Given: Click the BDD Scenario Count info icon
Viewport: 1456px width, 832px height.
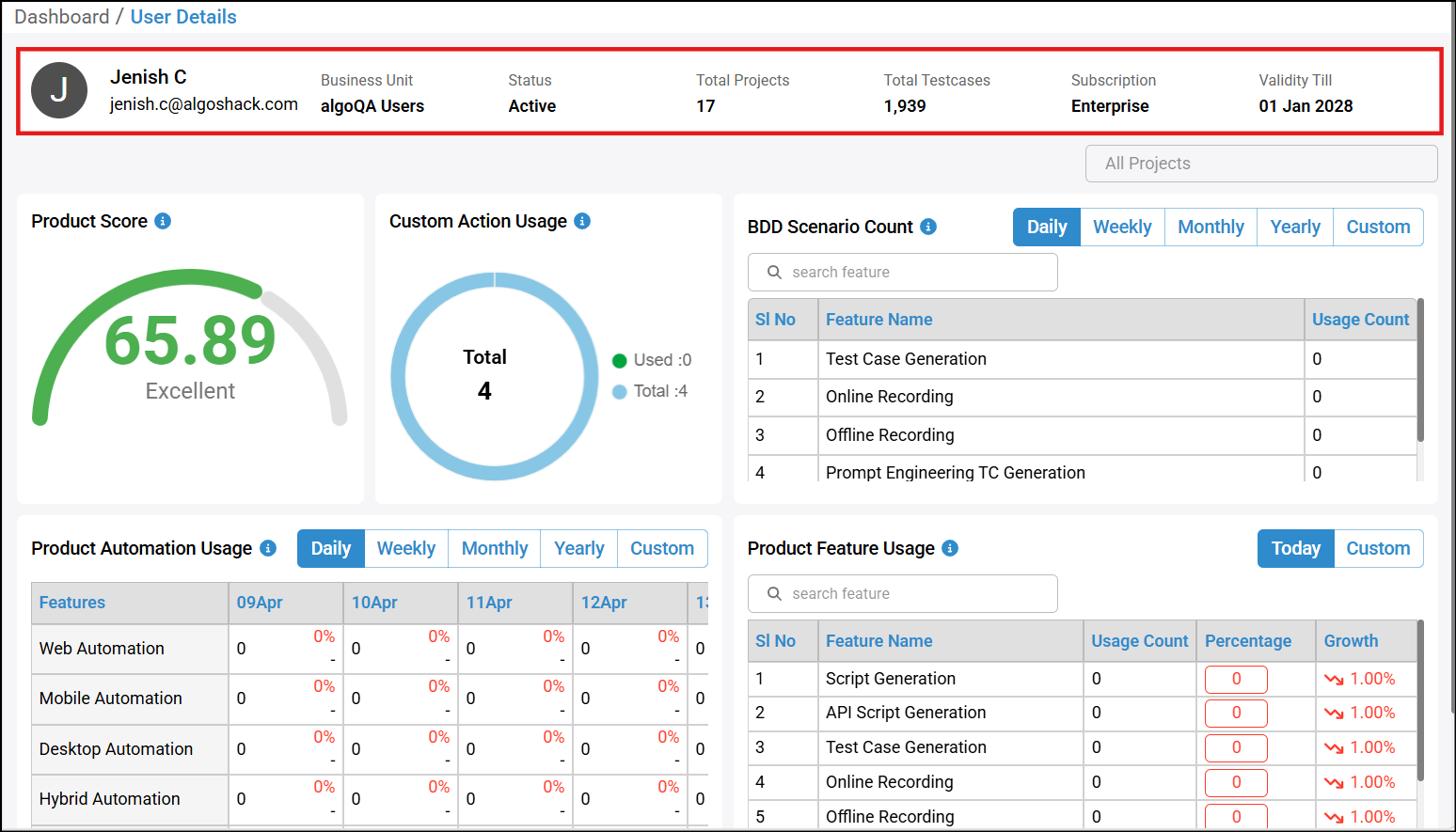Looking at the screenshot, I should pyautogui.click(x=928, y=227).
